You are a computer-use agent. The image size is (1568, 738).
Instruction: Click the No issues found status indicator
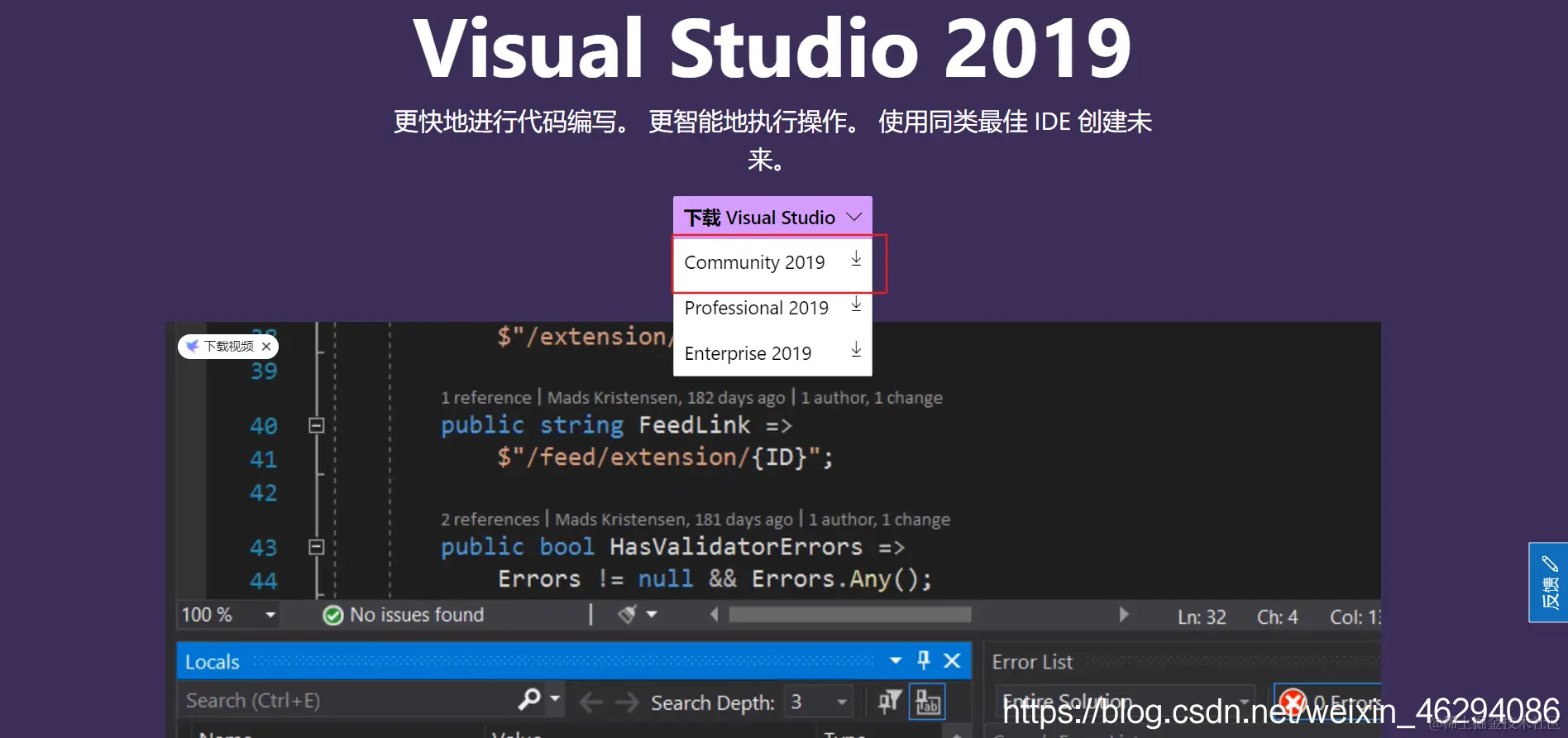tap(404, 615)
